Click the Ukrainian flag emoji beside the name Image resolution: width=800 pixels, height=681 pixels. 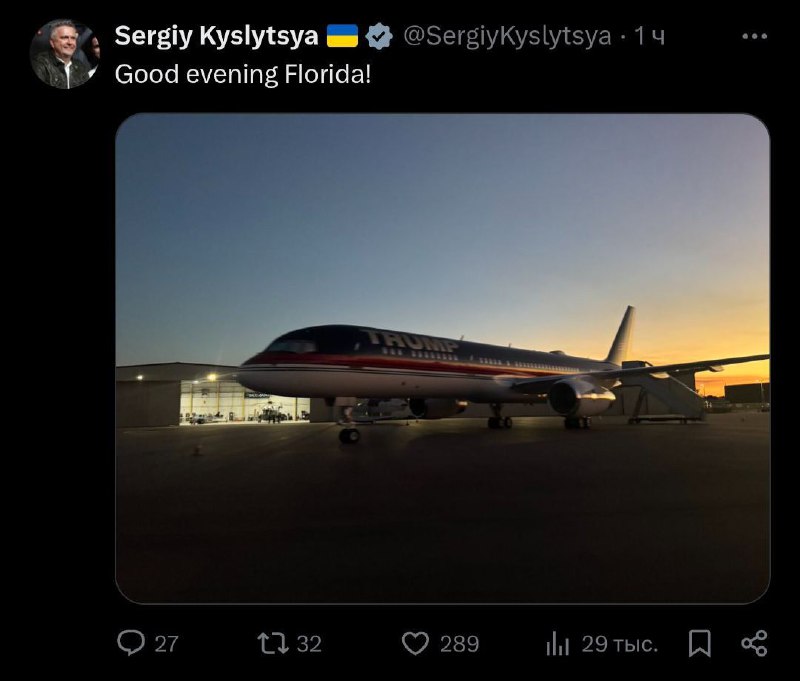[x=342, y=37]
